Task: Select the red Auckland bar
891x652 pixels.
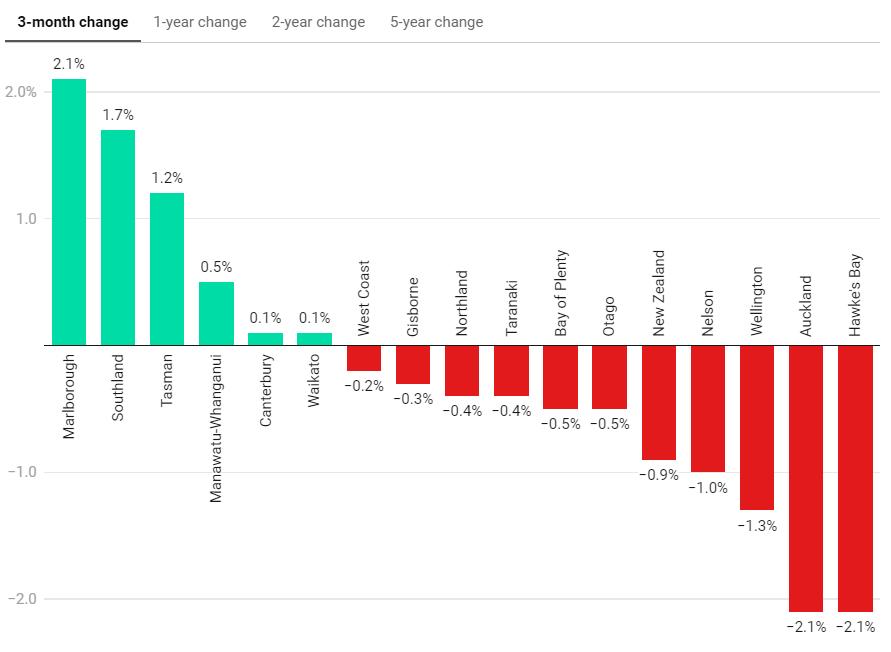Action: [x=806, y=478]
